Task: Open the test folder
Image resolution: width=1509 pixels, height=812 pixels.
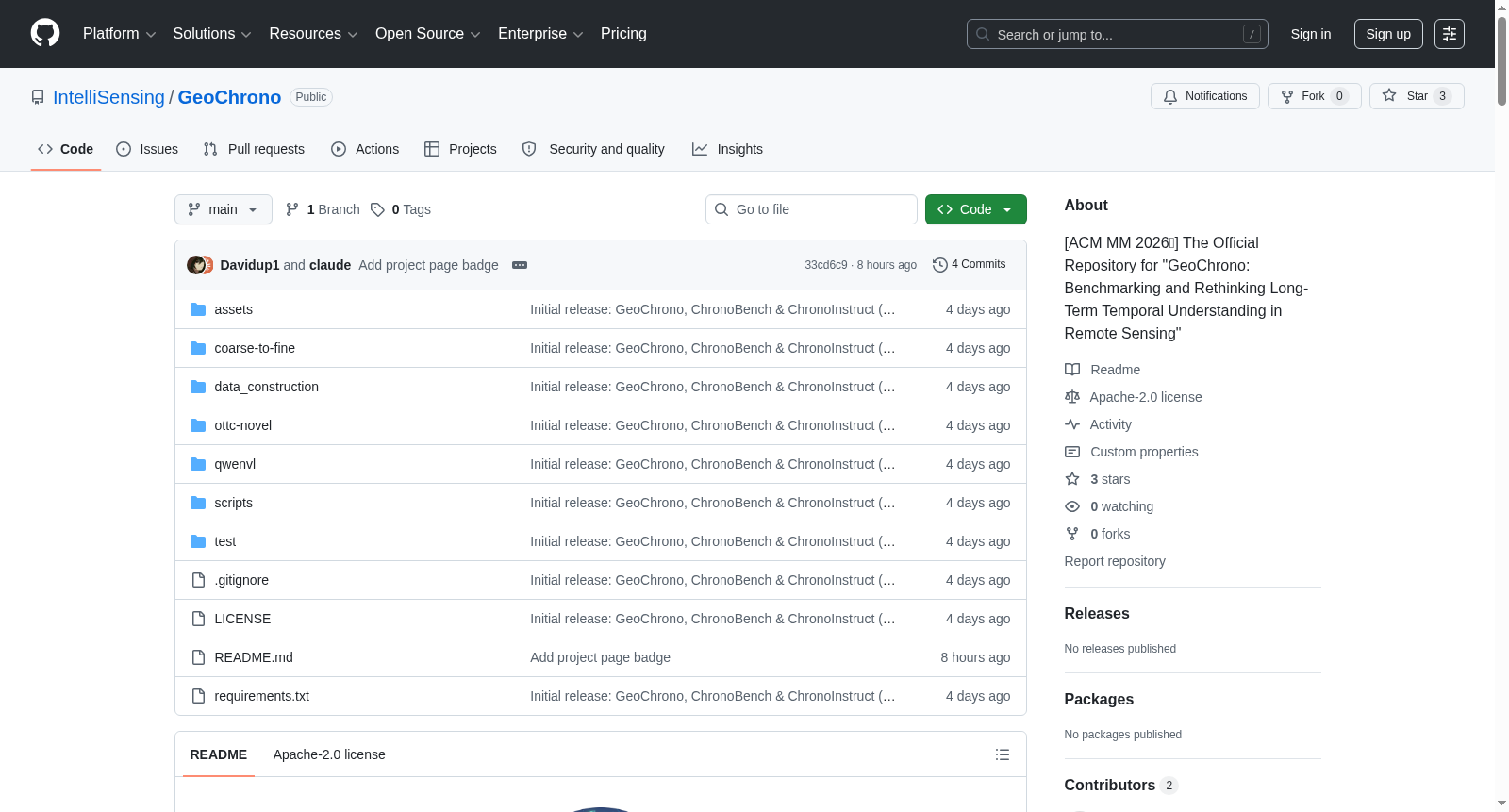Action: click(x=224, y=541)
